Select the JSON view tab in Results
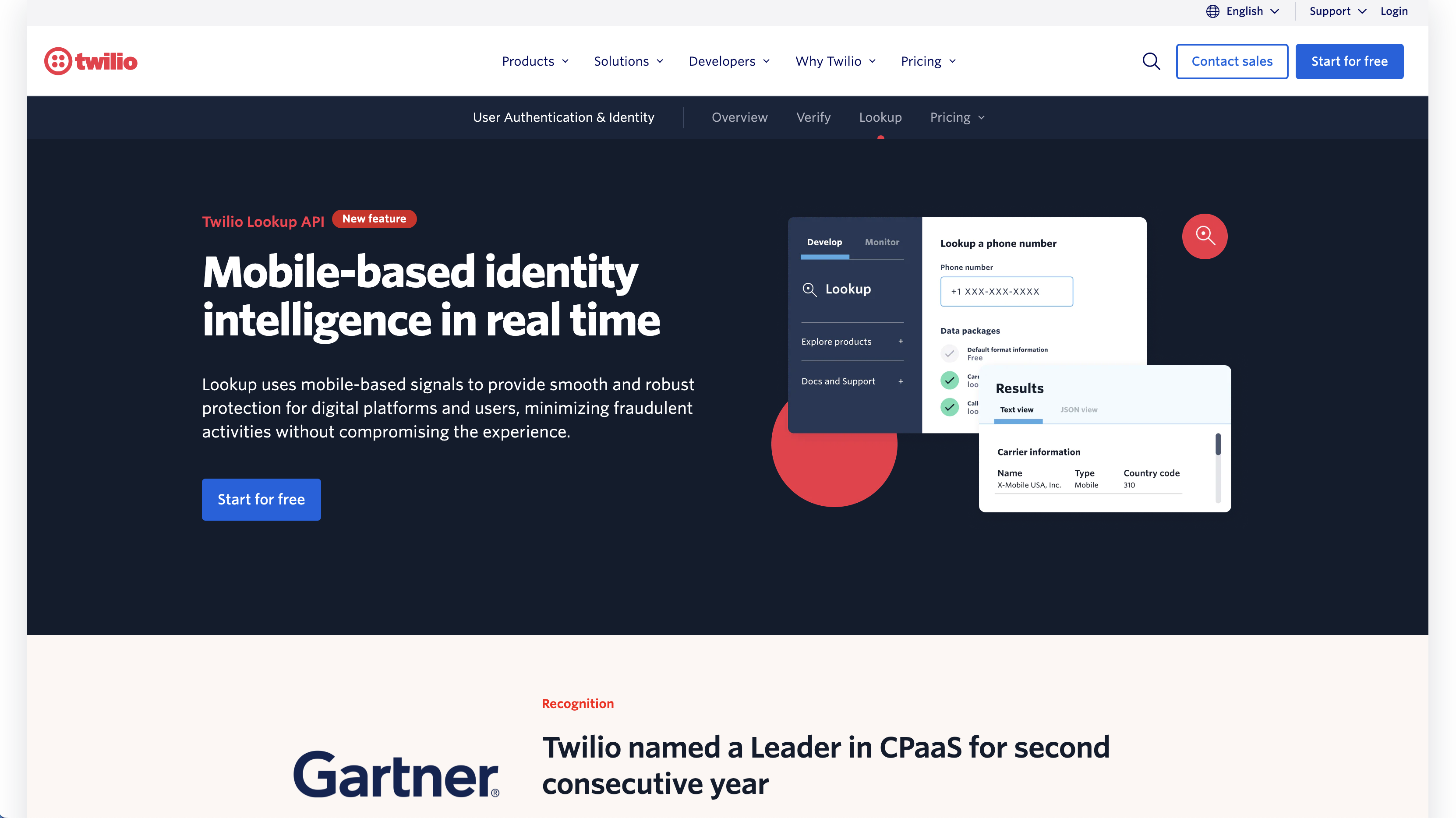This screenshot has width=1456, height=818. 1078,410
